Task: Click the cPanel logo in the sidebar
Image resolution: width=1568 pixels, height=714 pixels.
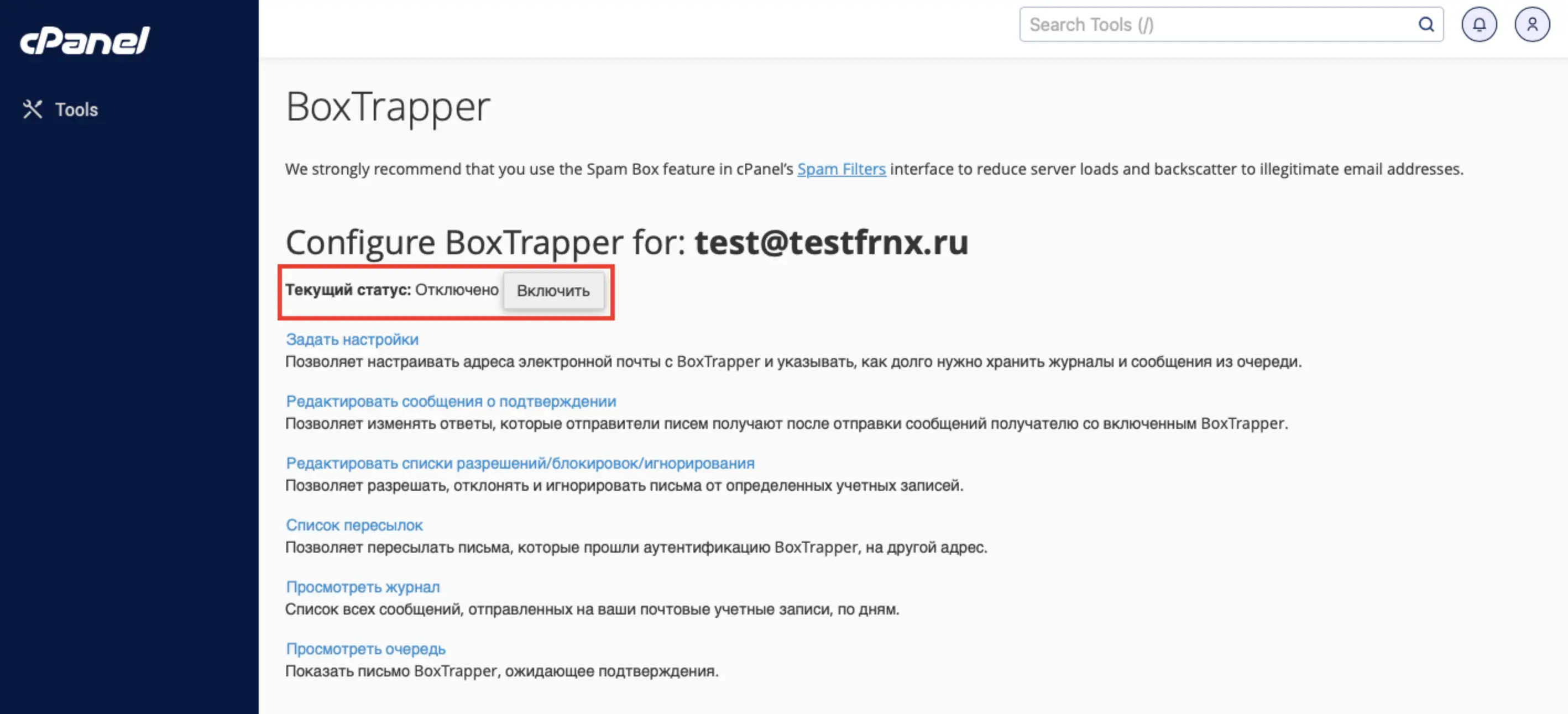Action: (x=85, y=40)
